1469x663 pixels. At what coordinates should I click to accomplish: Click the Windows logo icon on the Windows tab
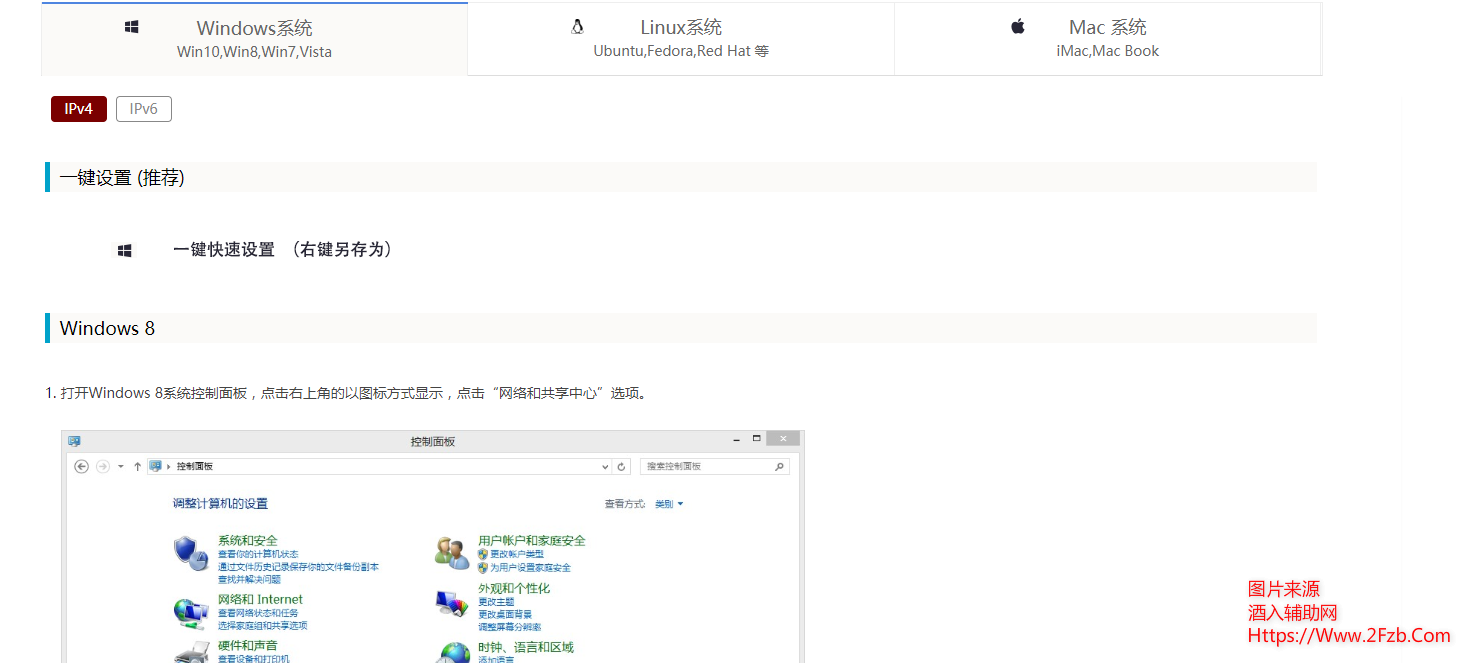131,27
